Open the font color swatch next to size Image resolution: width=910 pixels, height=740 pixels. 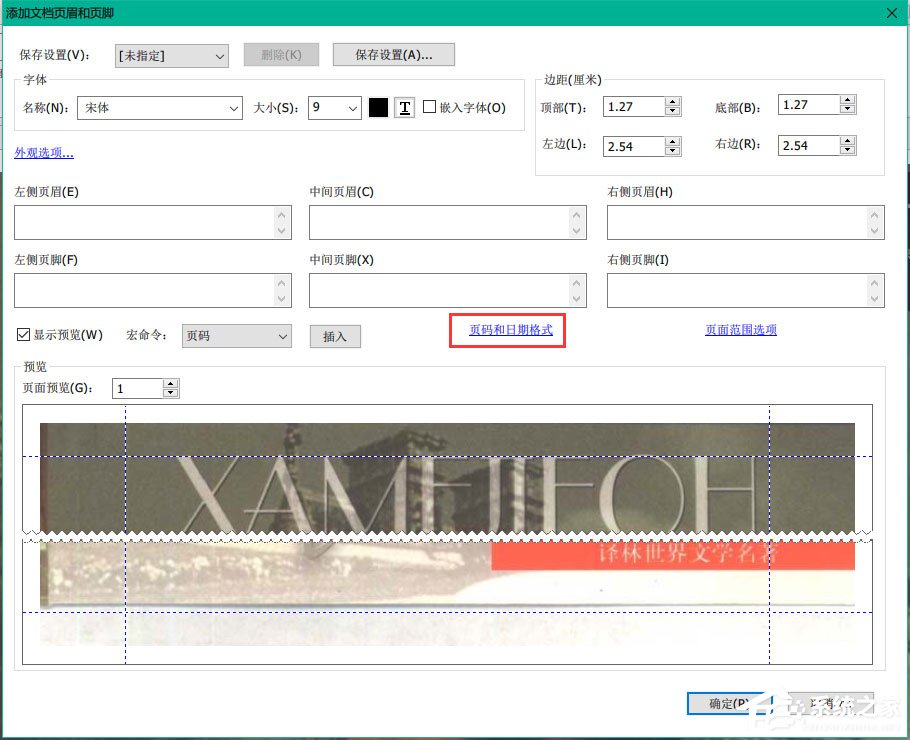click(x=378, y=107)
